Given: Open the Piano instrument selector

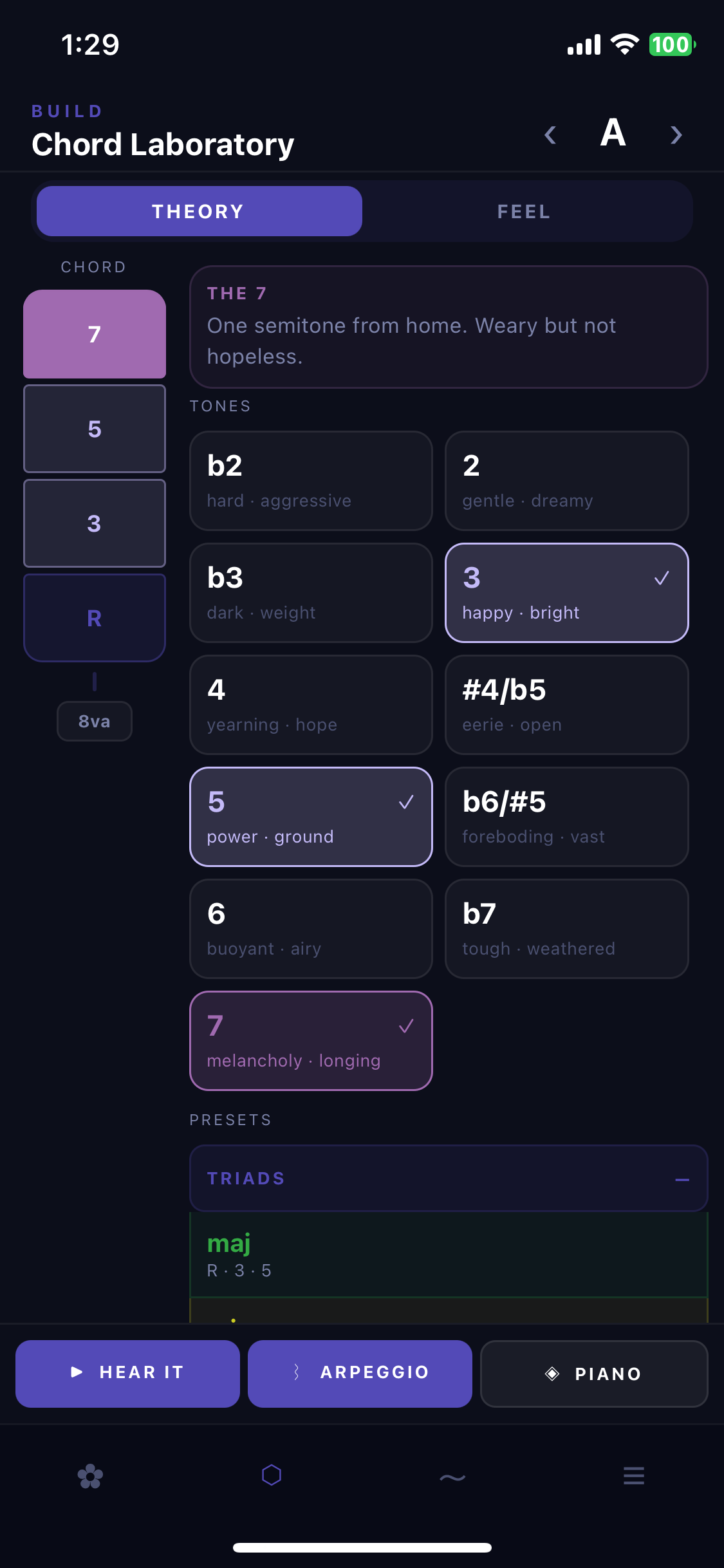Looking at the screenshot, I should click(594, 1374).
